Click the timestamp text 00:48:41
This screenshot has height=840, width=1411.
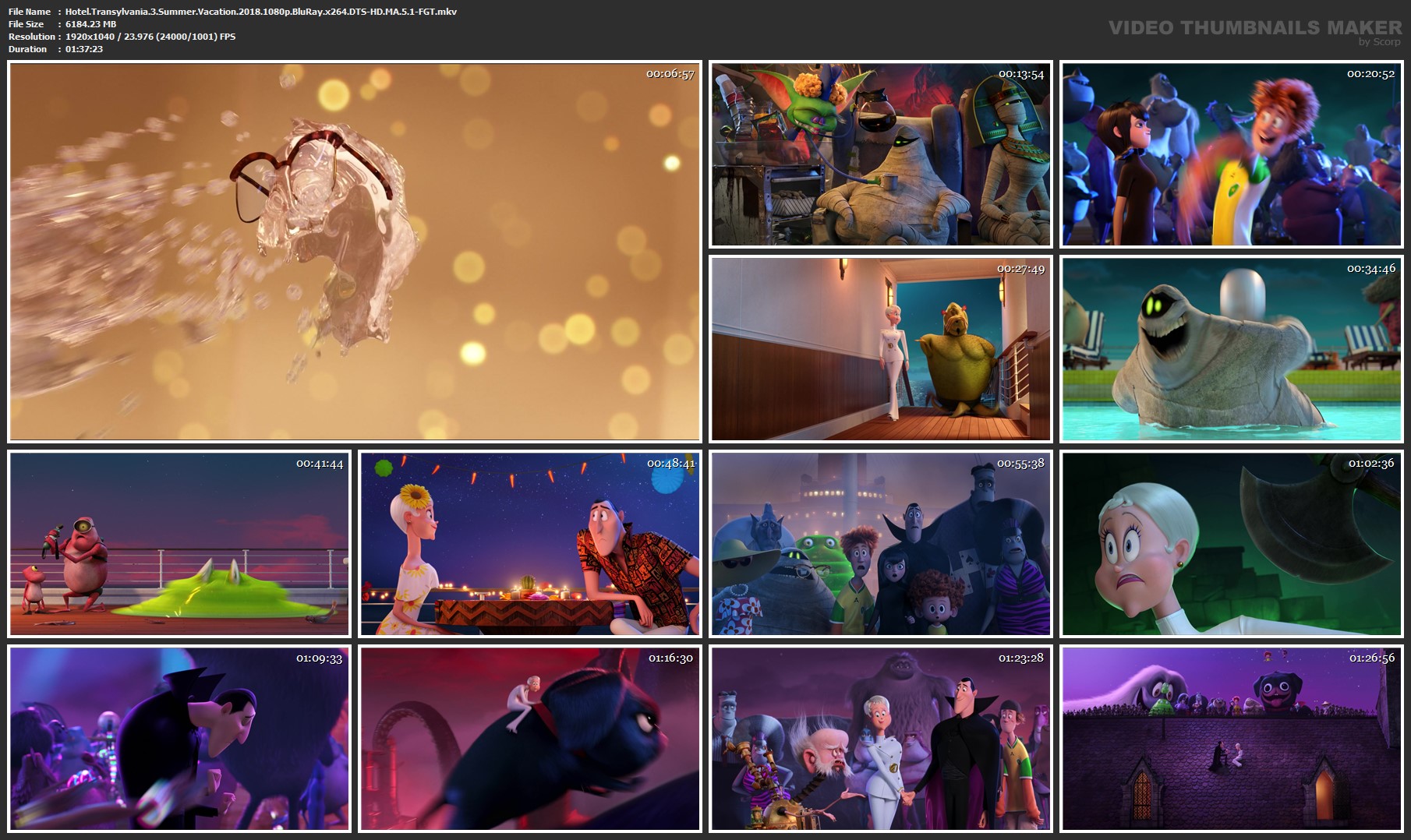[x=670, y=464]
